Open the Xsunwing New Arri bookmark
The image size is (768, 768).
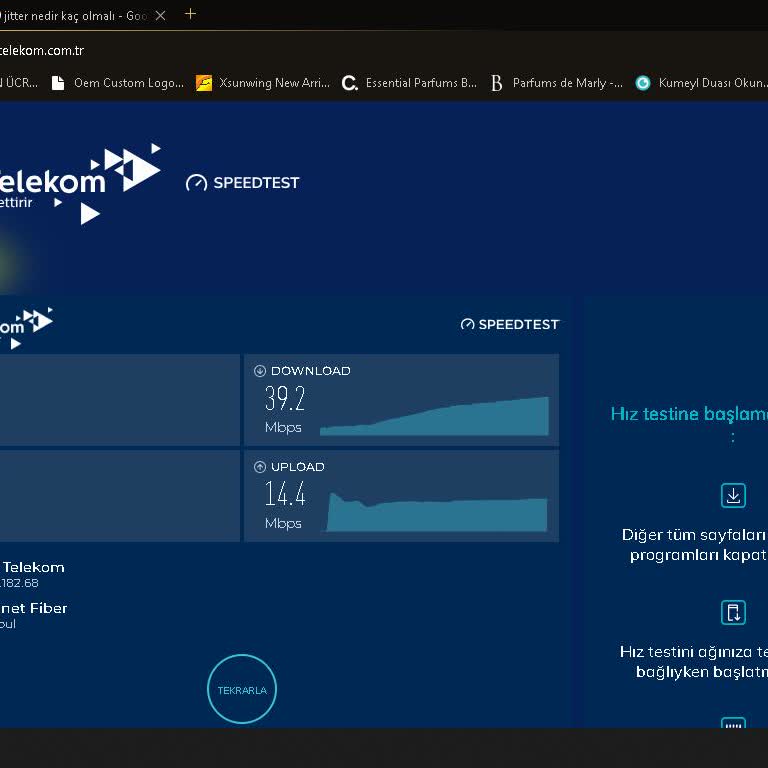(x=263, y=83)
